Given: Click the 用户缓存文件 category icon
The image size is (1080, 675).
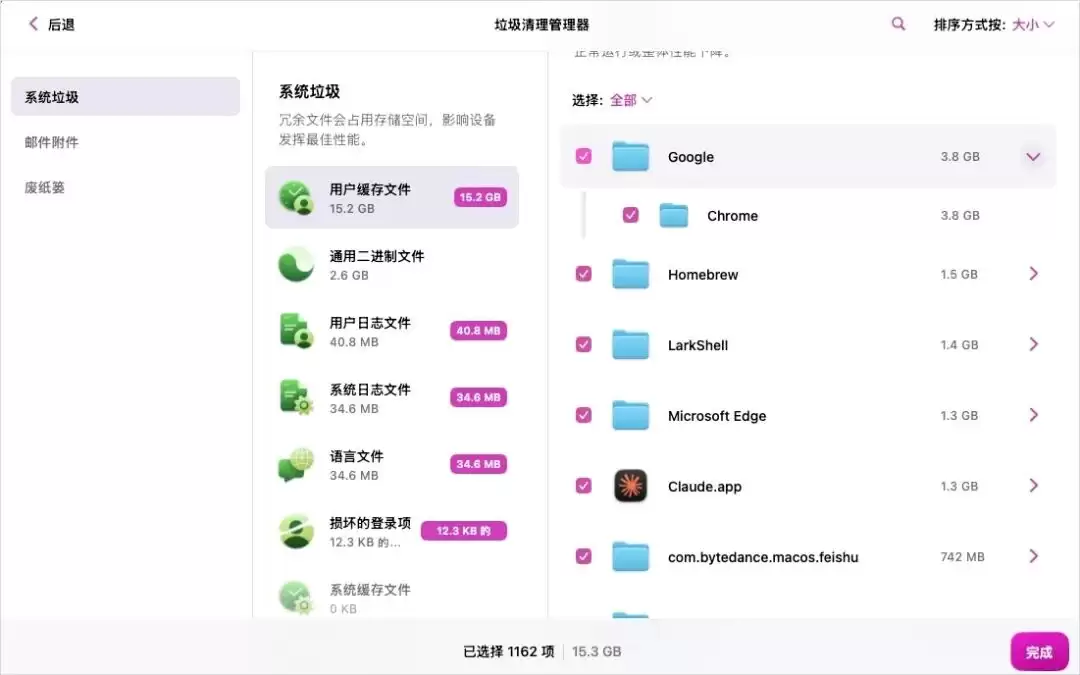Looking at the screenshot, I should [296, 197].
